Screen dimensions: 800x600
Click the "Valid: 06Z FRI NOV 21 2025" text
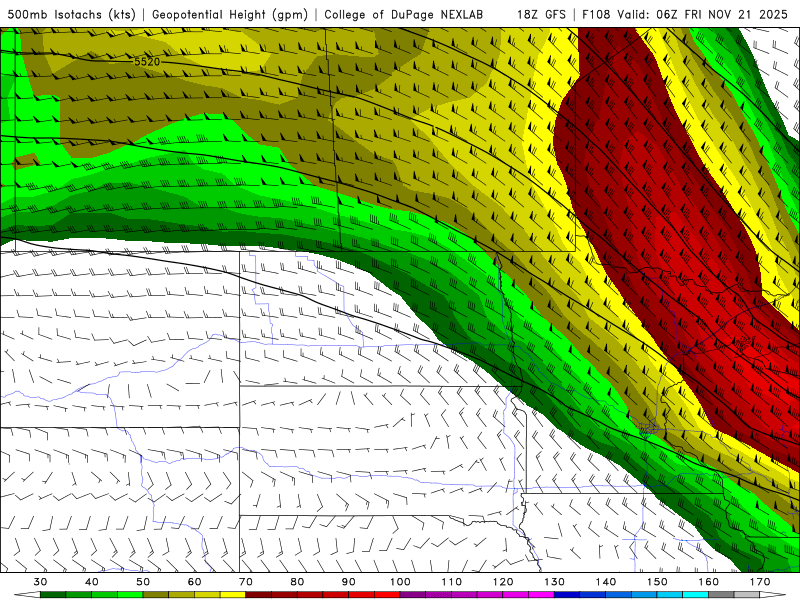[703, 14]
